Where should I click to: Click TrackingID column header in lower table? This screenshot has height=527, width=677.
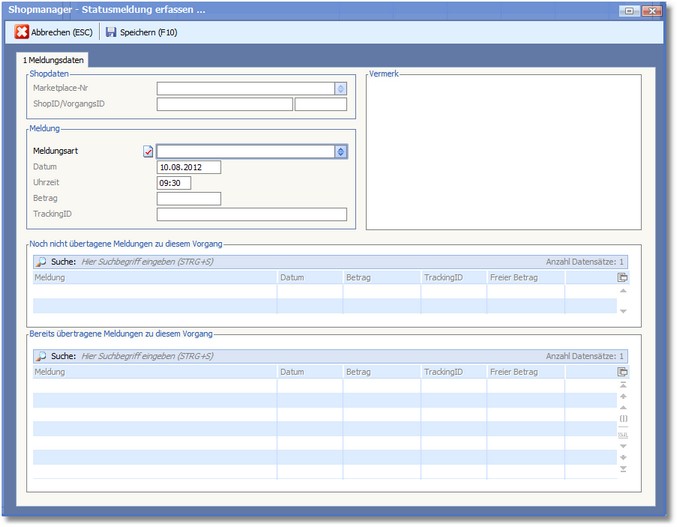[x=453, y=372]
